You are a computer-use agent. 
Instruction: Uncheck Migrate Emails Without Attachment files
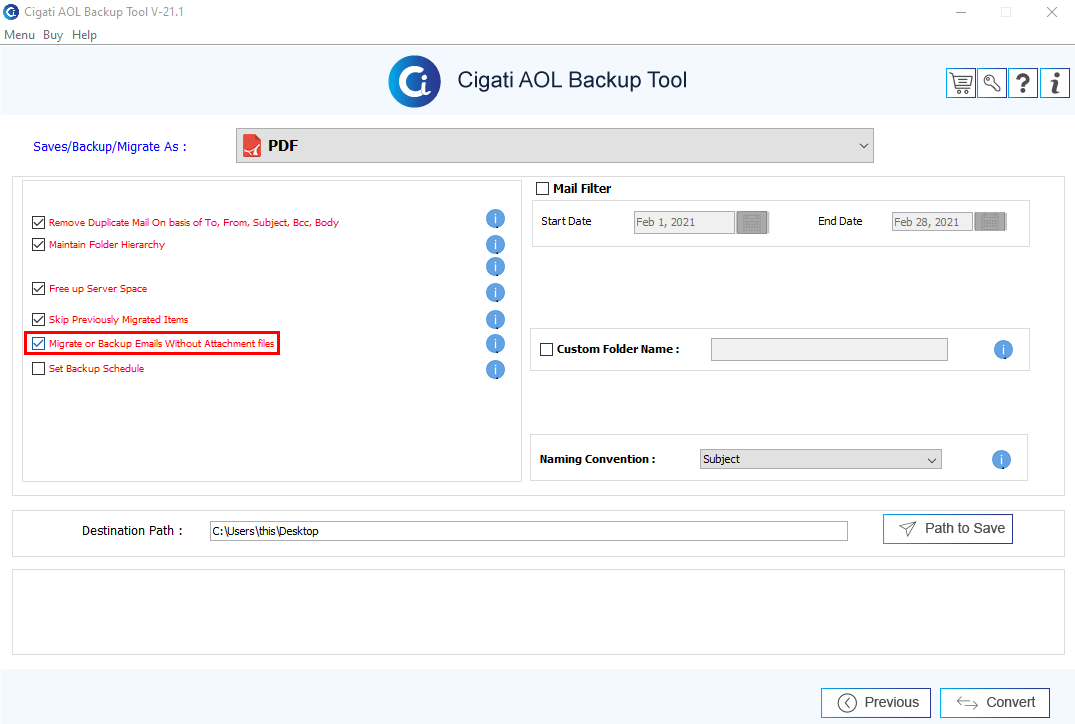(38, 343)
